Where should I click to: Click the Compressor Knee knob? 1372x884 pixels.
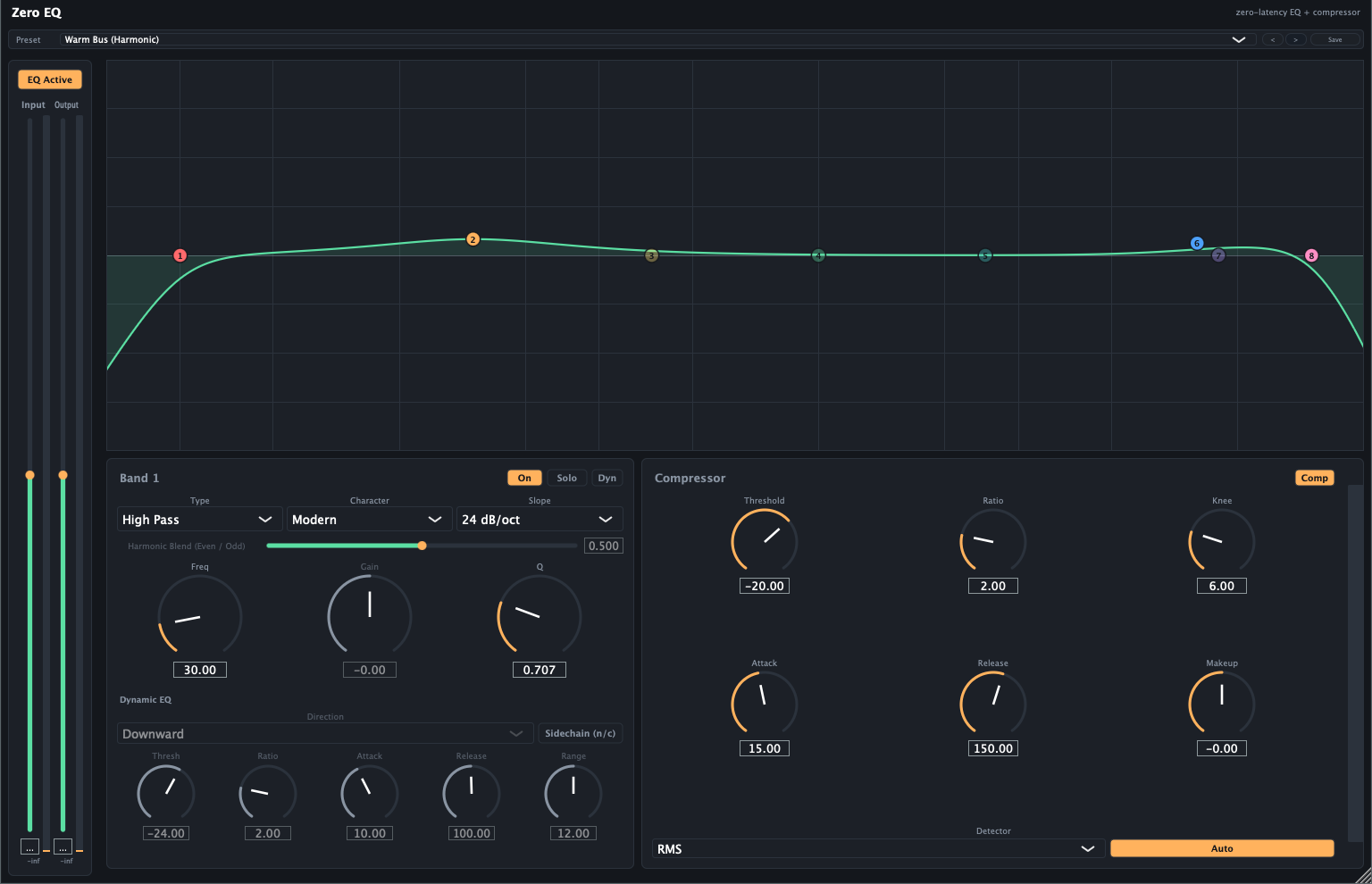(1222, 542)
